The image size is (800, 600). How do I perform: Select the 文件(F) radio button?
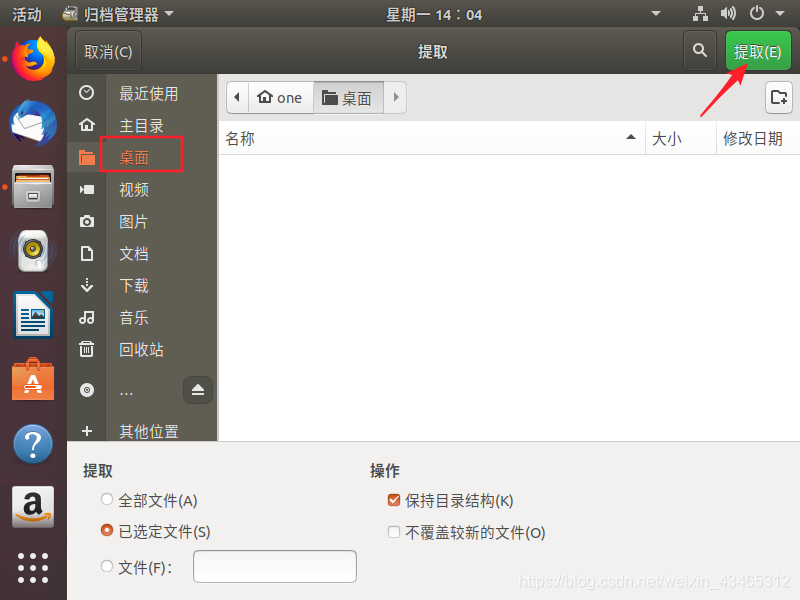point(107,566)
